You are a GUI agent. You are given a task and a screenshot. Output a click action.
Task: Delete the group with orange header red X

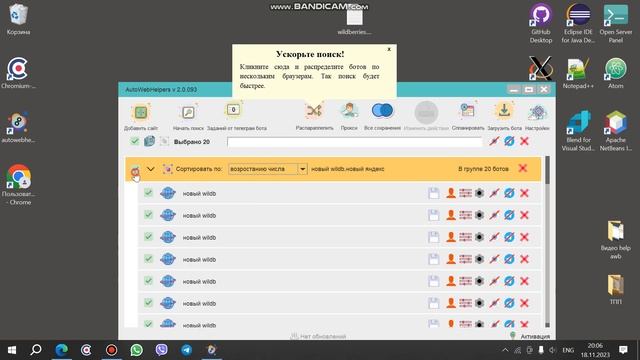(x=523, y=168)
